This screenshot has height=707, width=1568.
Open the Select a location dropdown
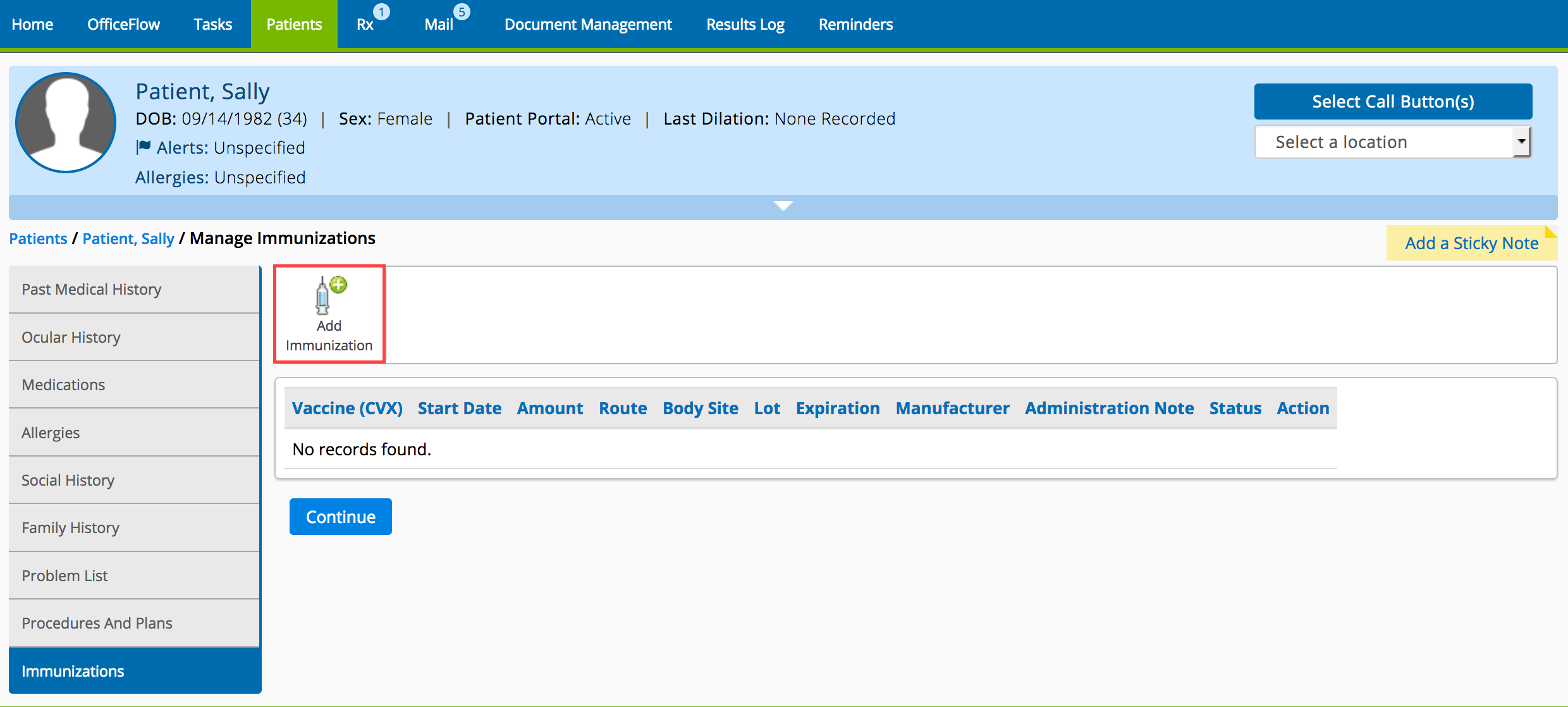(x=1392, y=142)
